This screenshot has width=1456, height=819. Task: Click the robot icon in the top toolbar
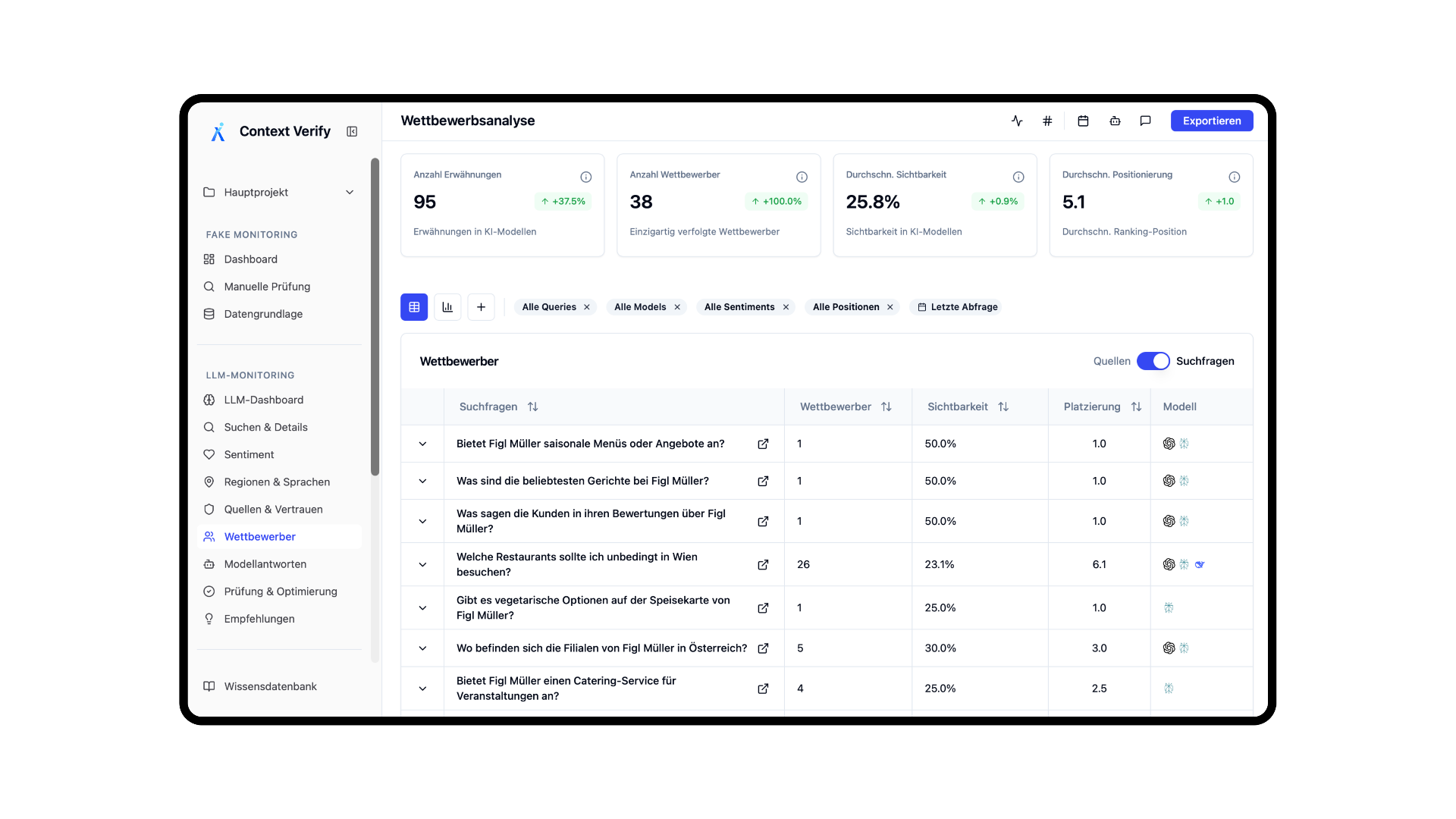(1114, 121)
